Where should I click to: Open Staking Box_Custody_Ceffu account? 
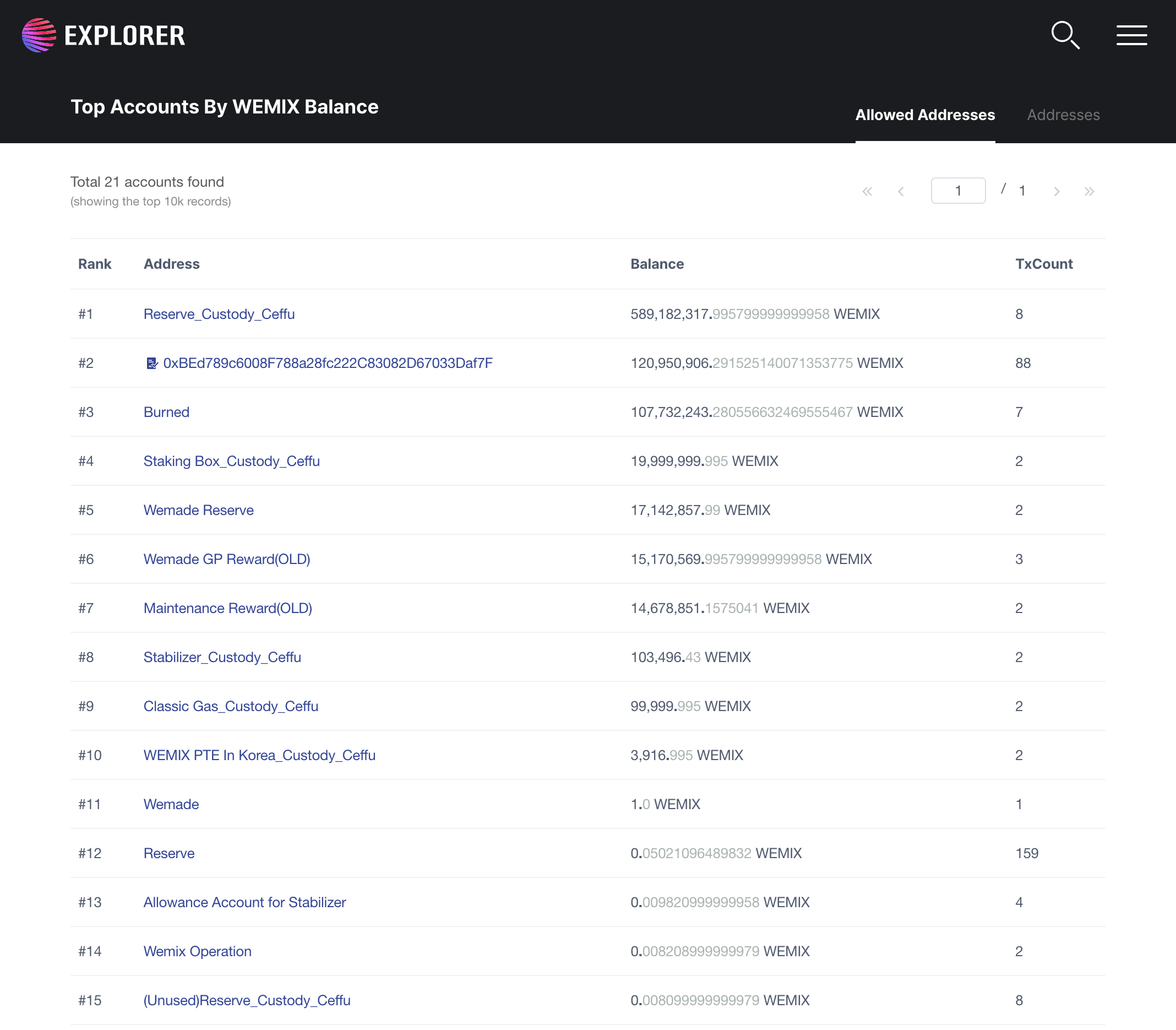[x=232, y=461]
